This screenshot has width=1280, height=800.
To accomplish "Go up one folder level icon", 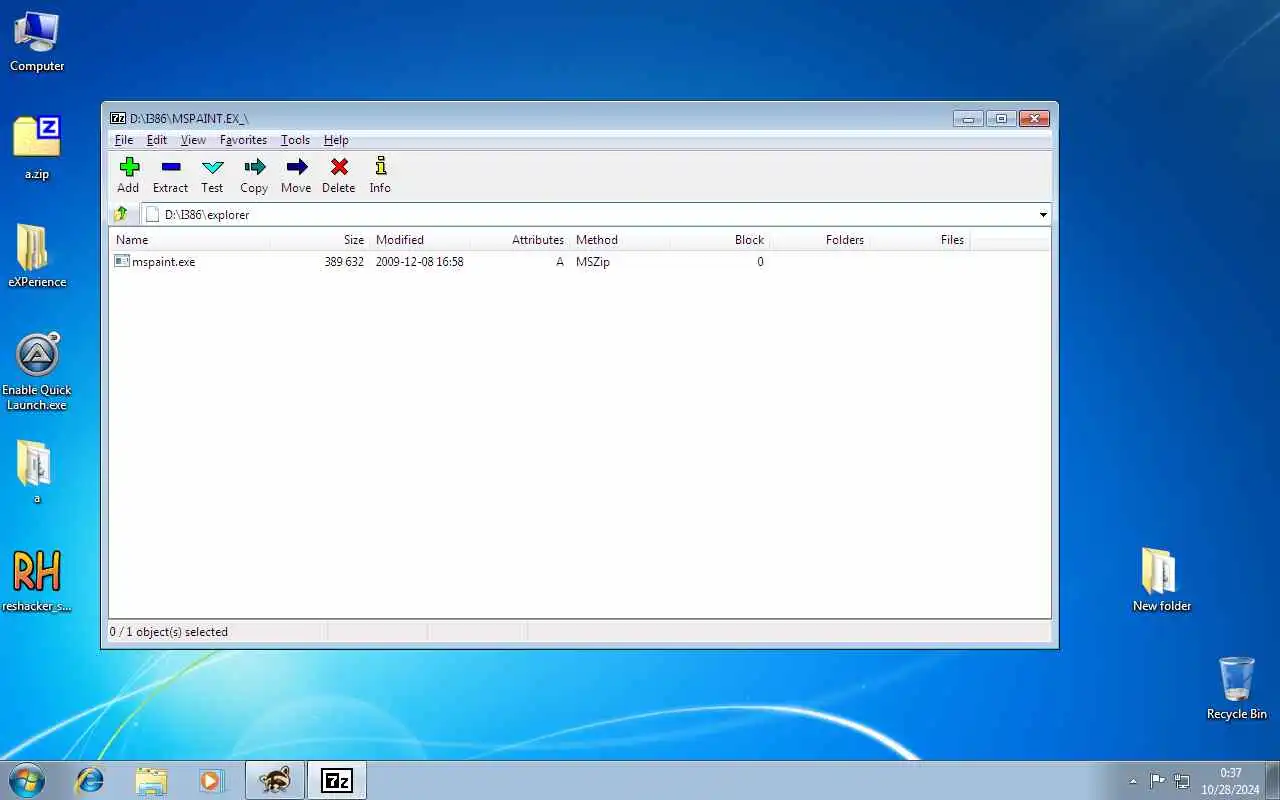I will coord(121,214).
